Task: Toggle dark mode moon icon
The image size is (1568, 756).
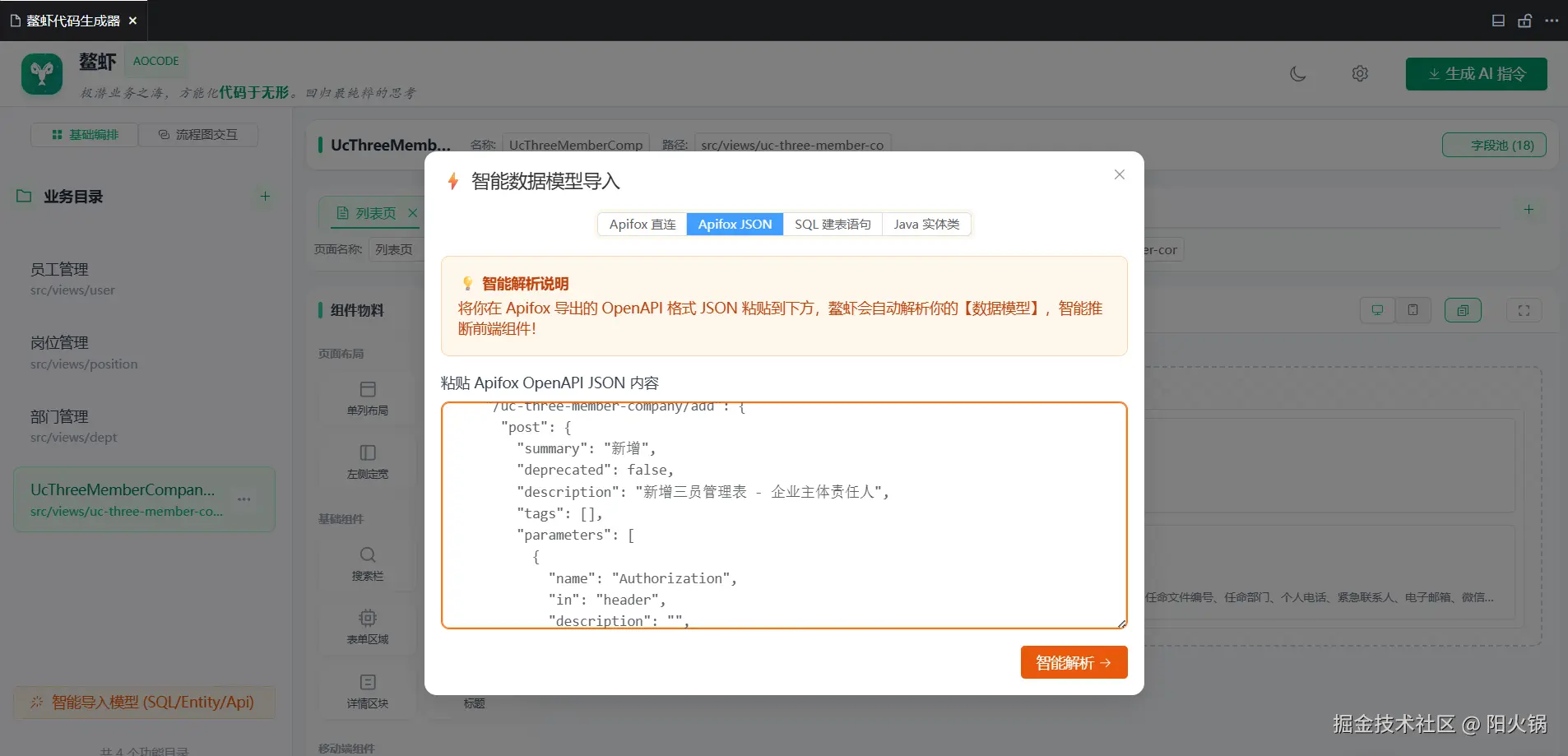Action: click(x=1298, y=74)
